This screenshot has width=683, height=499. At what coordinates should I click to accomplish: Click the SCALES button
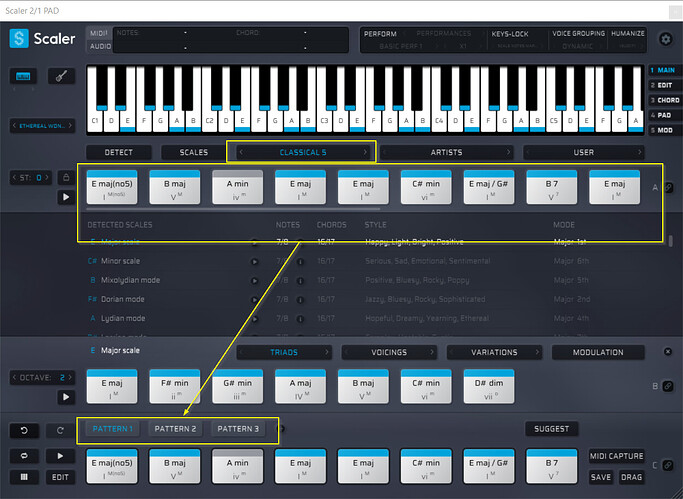tap(193, 152)
